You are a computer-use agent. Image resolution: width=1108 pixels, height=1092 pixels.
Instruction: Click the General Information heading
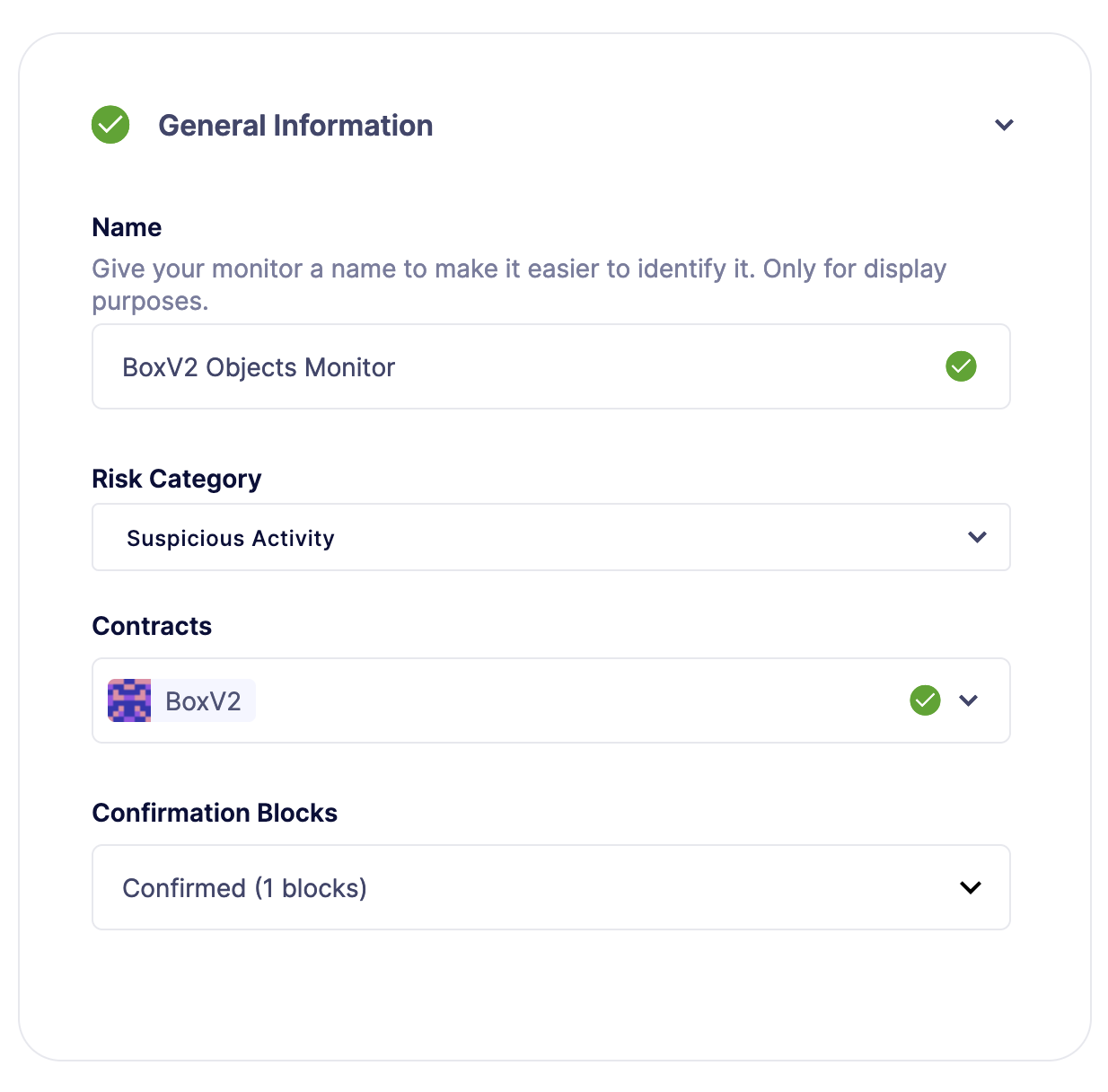tap(295, 125)
